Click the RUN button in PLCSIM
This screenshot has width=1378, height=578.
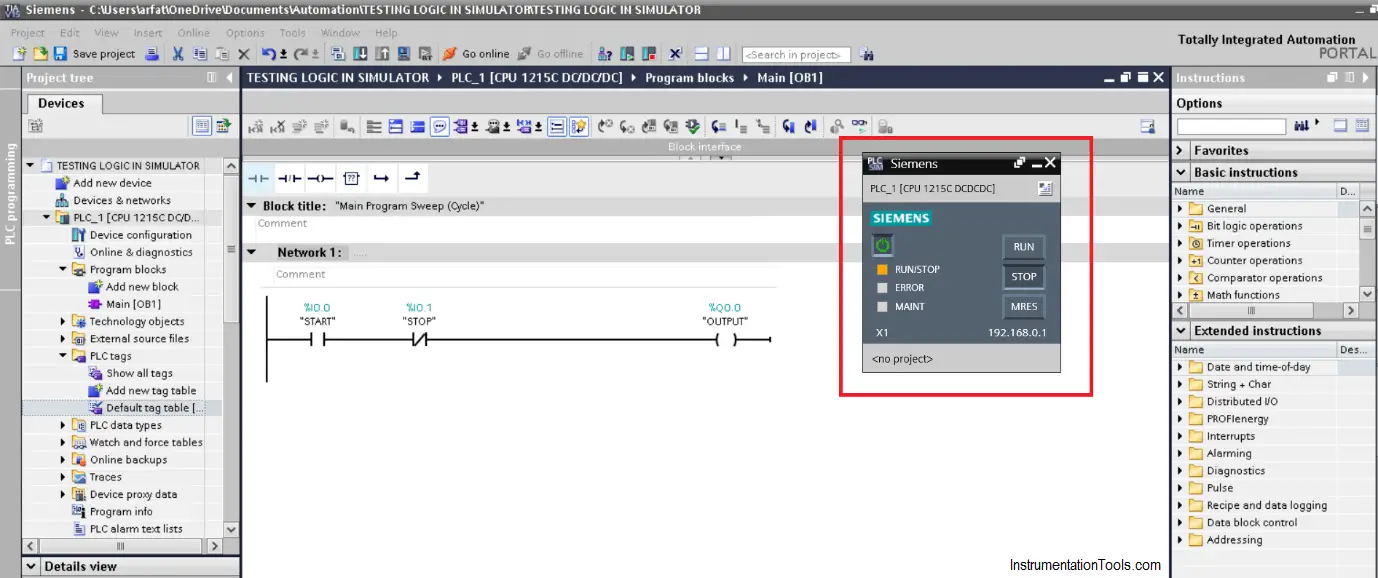click(1023, 247)
